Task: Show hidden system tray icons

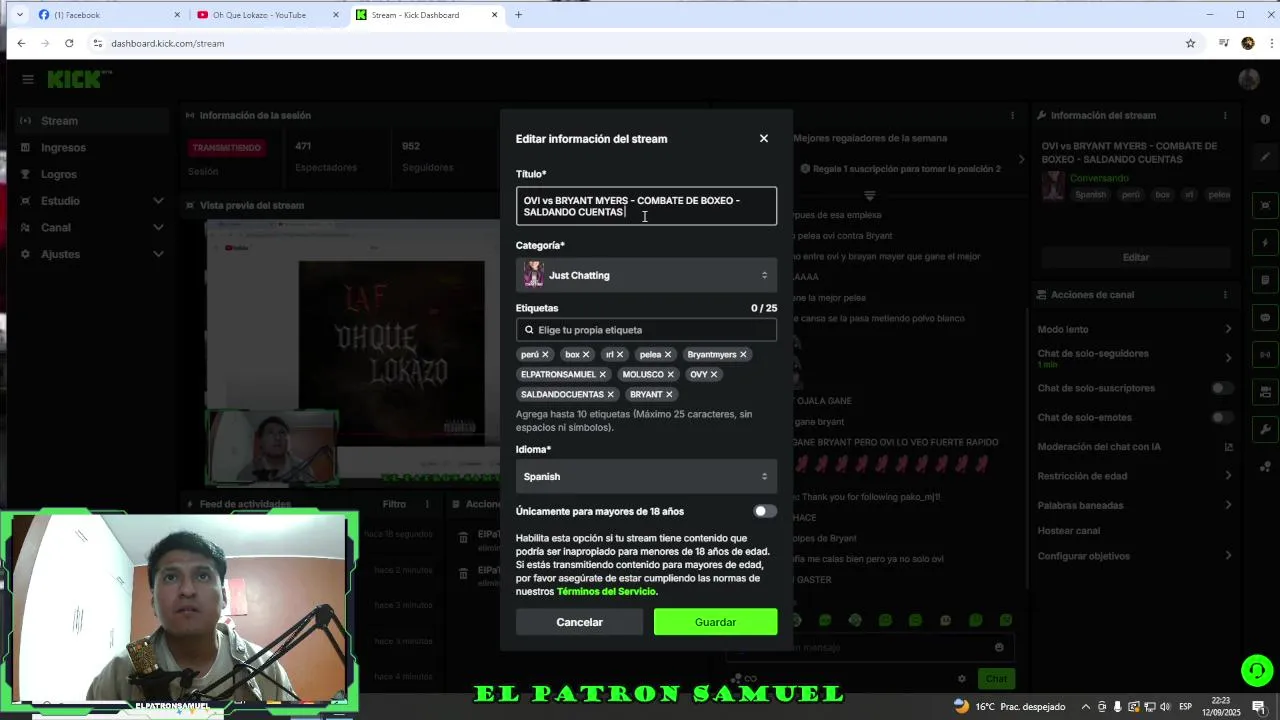Action: click(1086, 706)
